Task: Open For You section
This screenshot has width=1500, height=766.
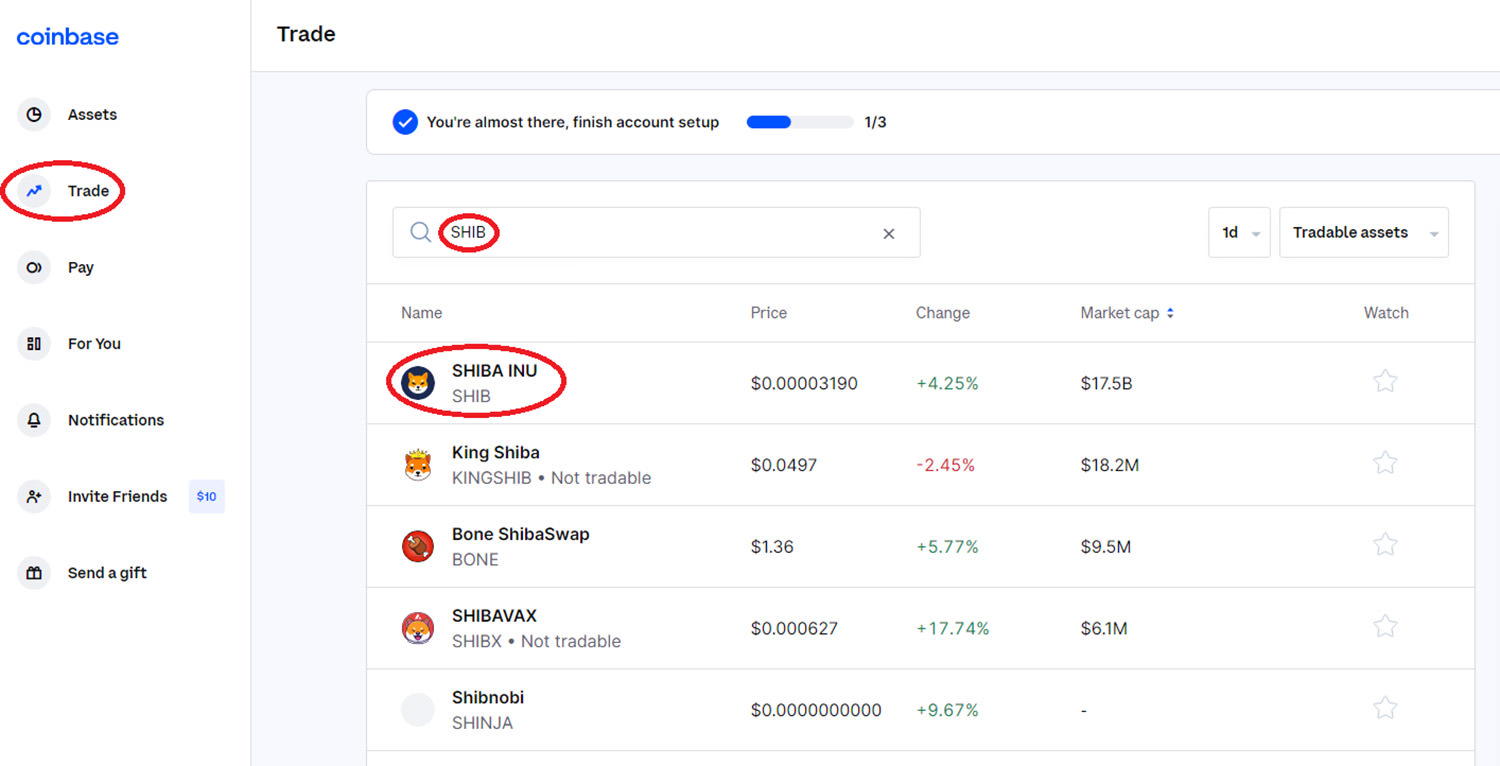Action: 94,343
